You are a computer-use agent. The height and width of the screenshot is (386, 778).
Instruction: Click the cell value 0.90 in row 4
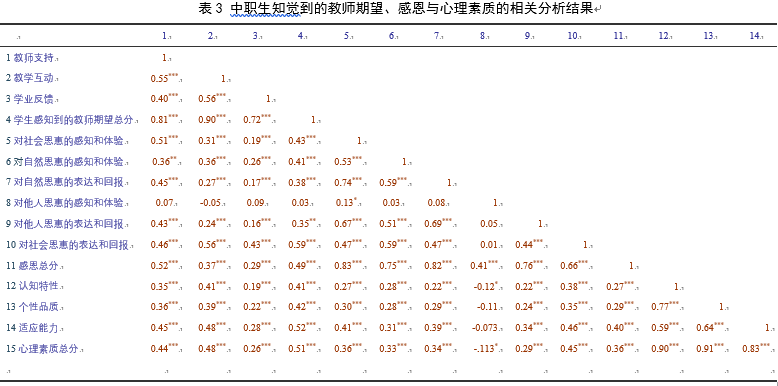click(x=207, y=120)
